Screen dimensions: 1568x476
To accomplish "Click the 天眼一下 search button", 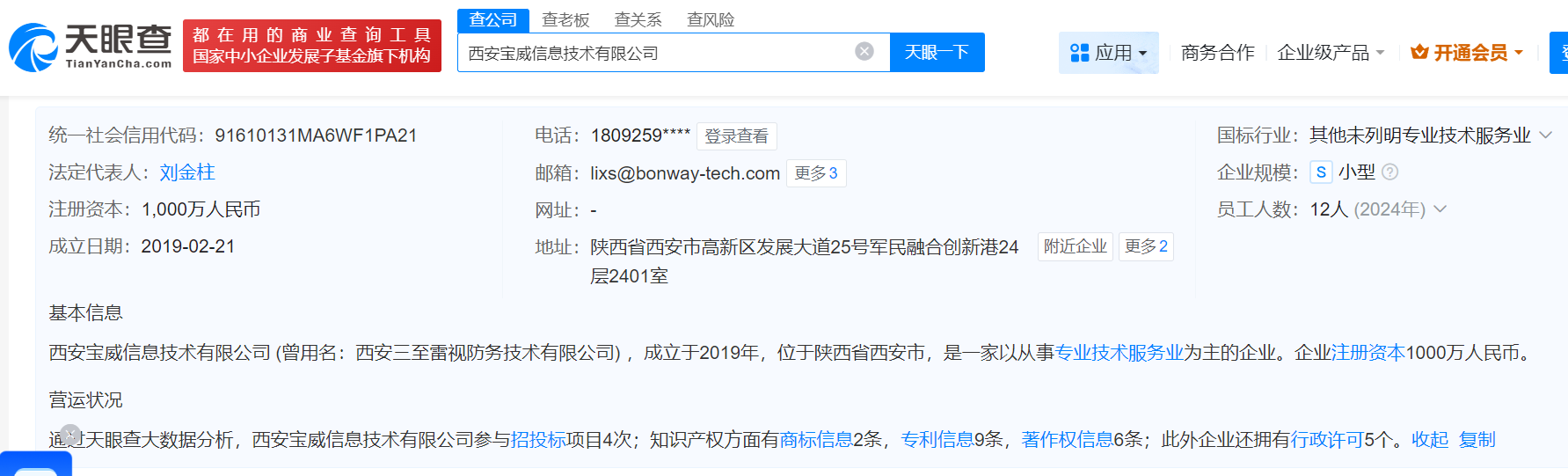I will point(937,52).
